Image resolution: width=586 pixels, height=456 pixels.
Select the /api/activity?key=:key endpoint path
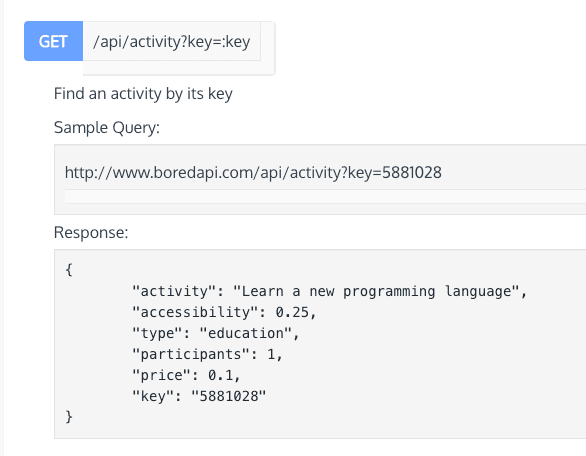[x=172, y=41]
